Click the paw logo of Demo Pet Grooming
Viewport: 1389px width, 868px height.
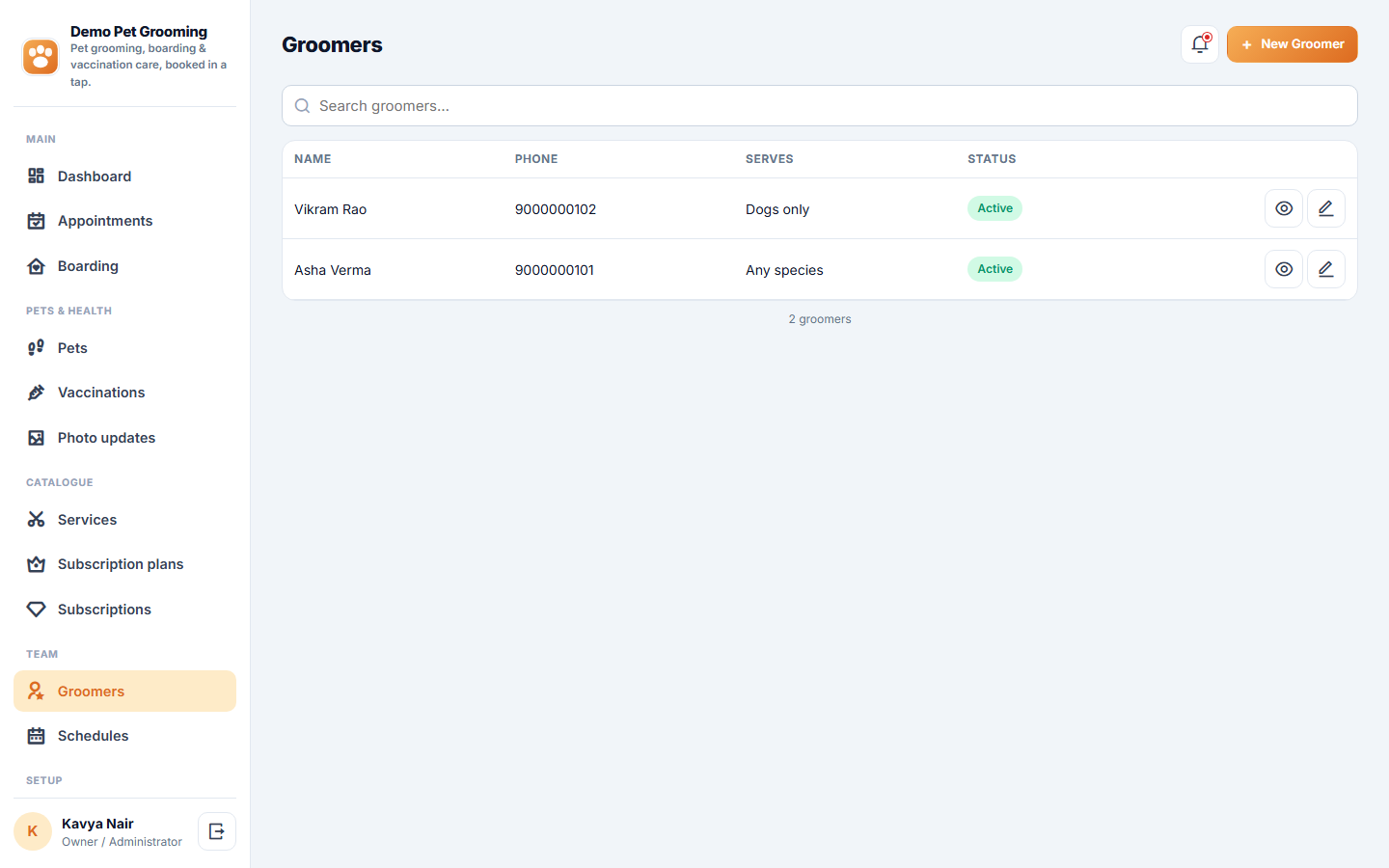coord(41,56)
